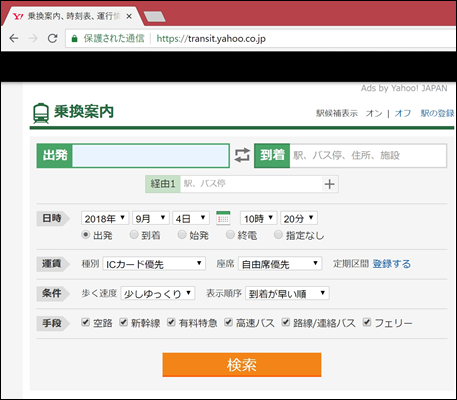Click the green secure padlock icon
This screenshot has width=457, height=400.
(75, 38)
